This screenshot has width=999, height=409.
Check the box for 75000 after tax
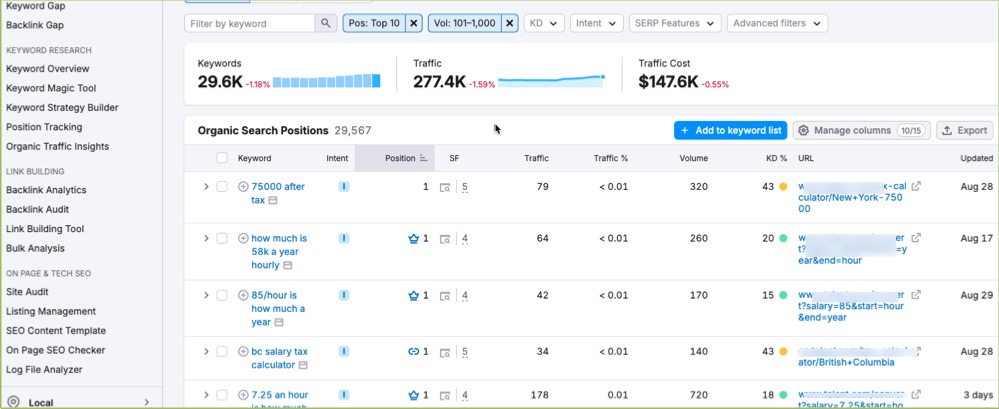tap(222, 187)
